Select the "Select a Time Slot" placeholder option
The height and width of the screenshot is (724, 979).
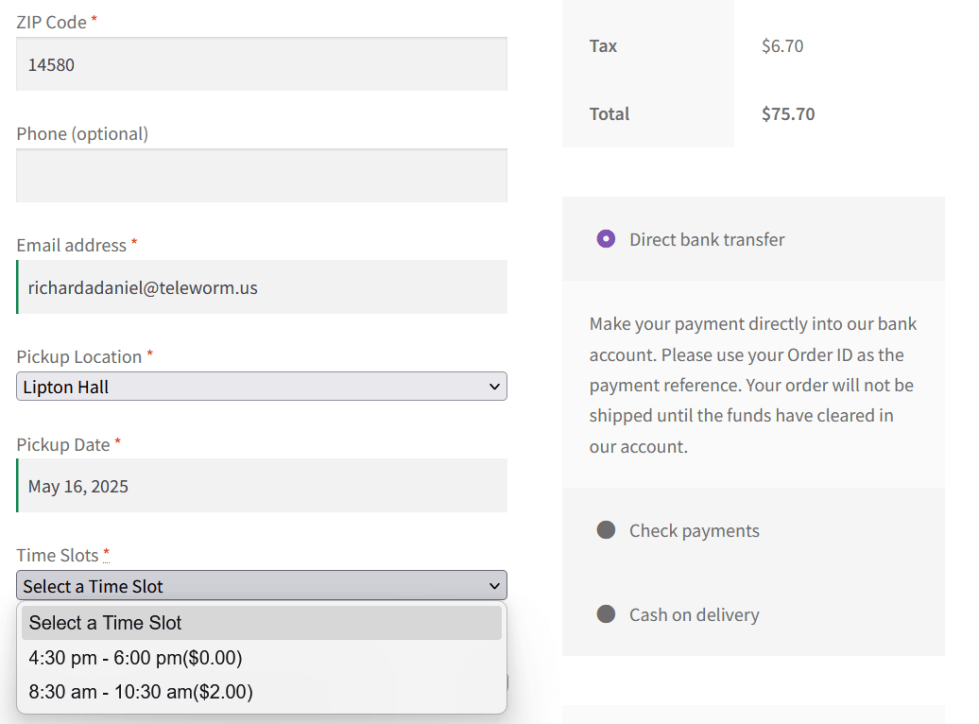point(106,623)
